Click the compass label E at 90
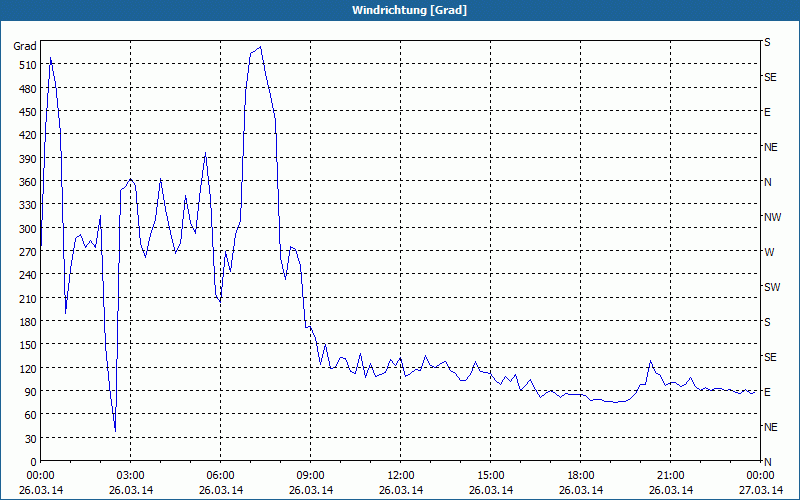This screenshot has width=800, height=500. [x=767, y=392]
